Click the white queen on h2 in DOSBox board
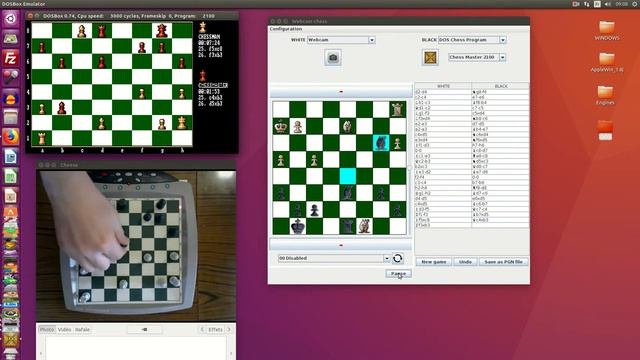 (x=182, y=122)
